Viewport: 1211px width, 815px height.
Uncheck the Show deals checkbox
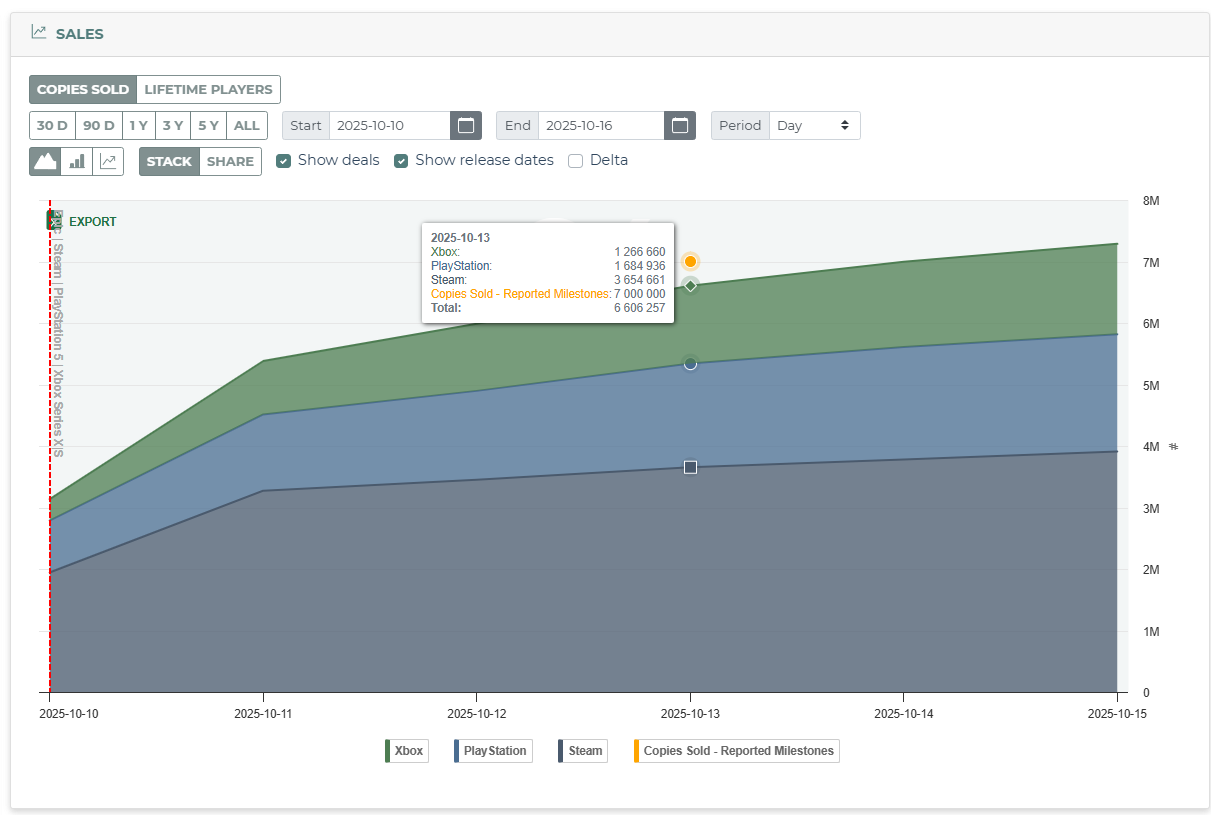click(x=283, y=160)
